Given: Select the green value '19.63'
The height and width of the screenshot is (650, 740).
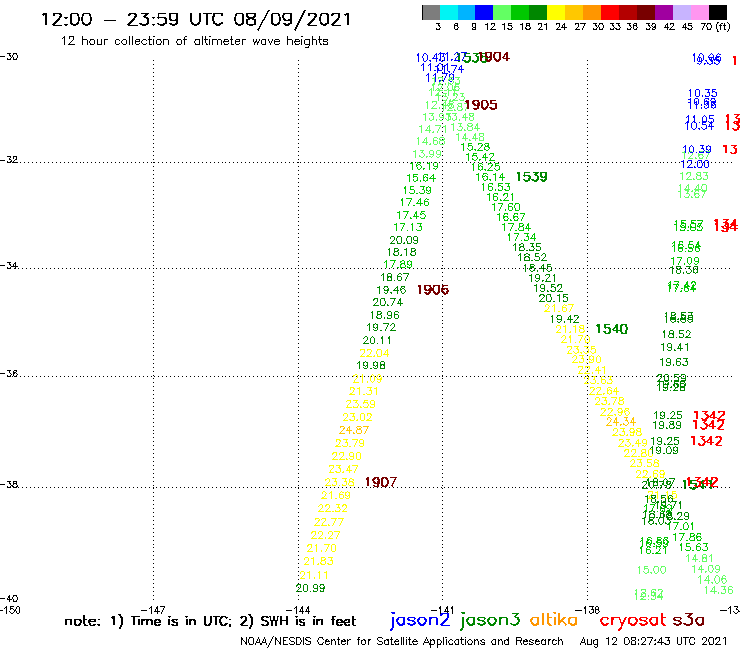Looking at the screenshot, I should [x=674, y=362].
